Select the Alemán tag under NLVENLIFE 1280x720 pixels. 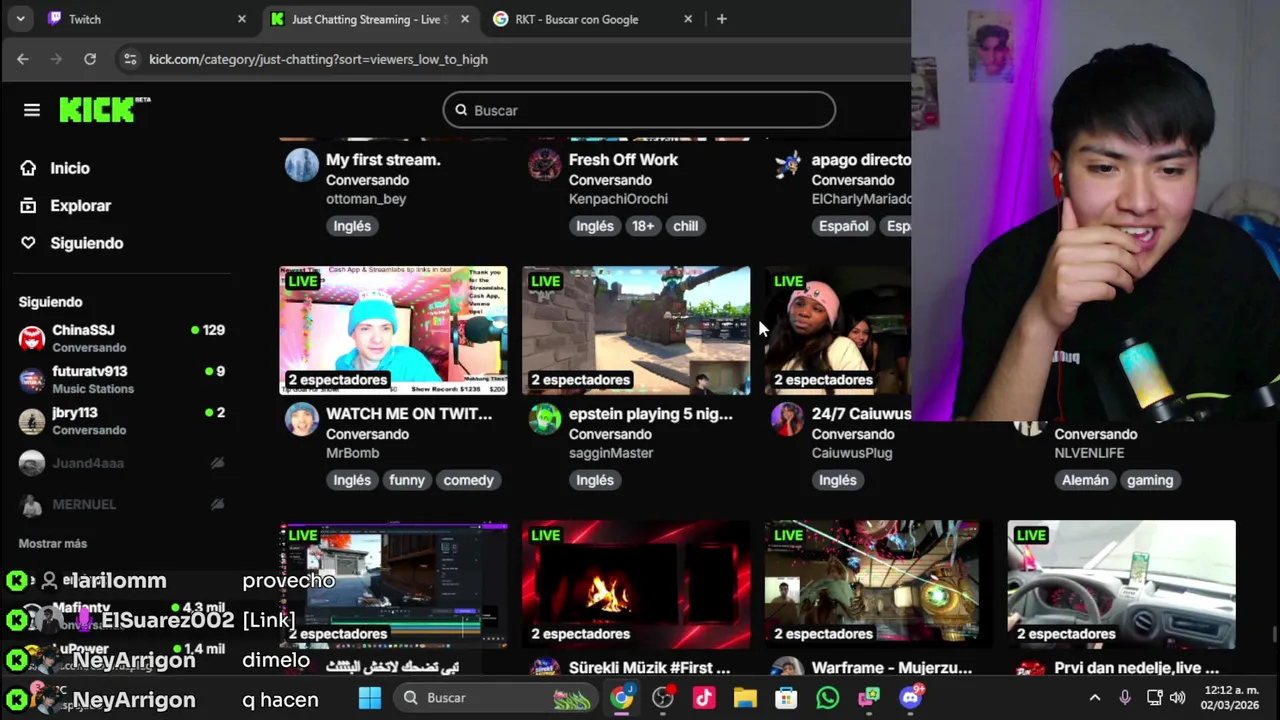point(1085,480)
